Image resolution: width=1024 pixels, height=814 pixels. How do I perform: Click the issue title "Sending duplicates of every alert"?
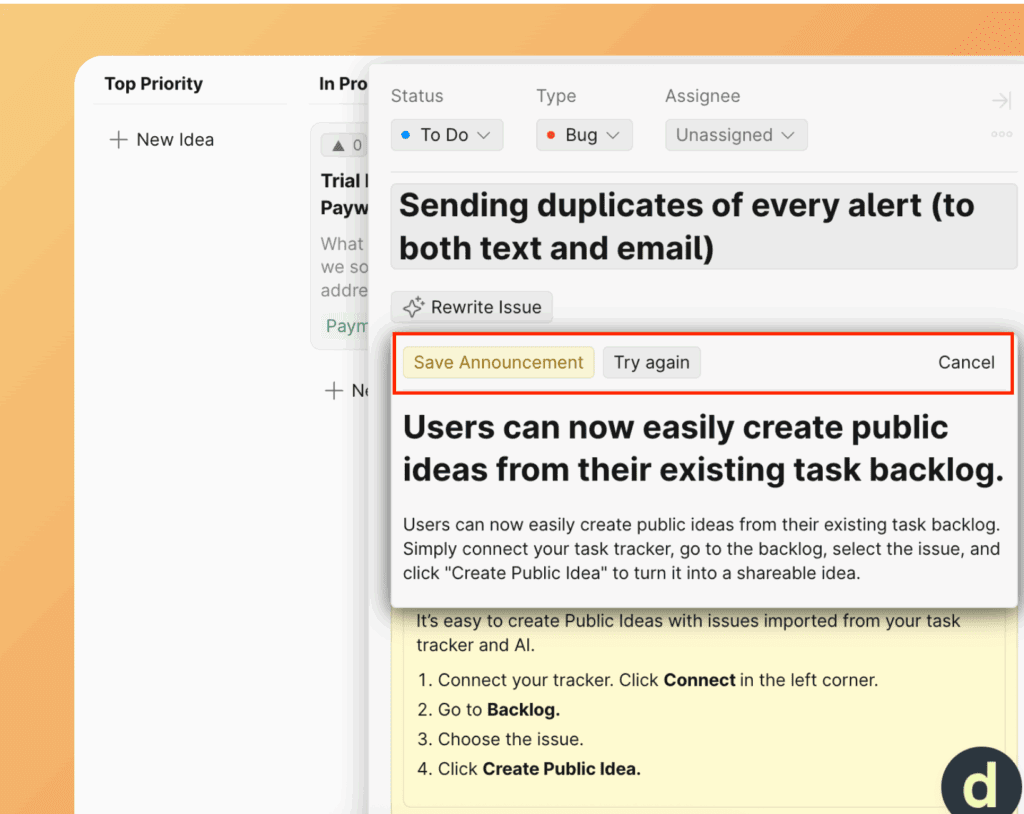click(686, 227)
